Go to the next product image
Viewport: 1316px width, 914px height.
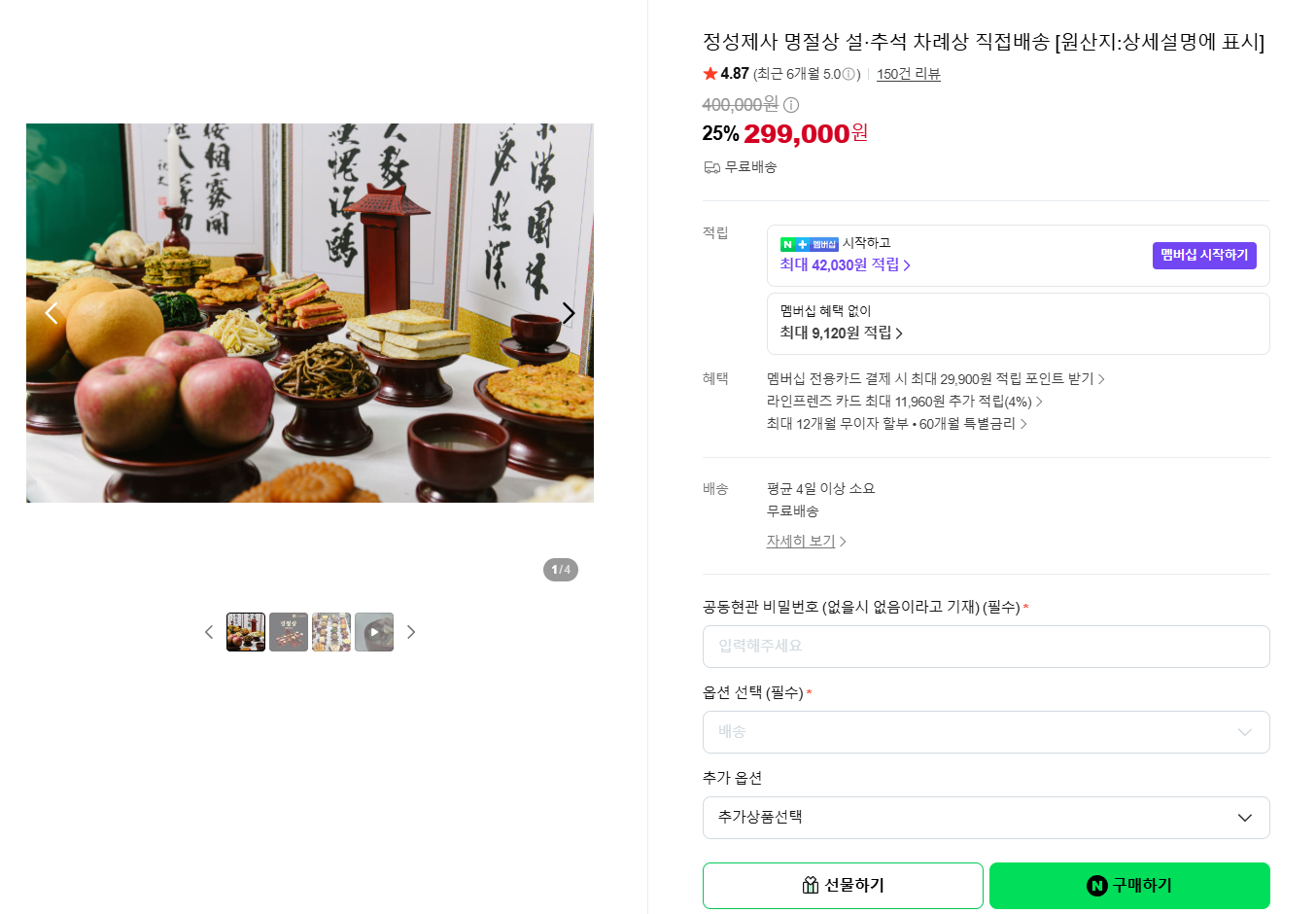[x=569, y=313]
